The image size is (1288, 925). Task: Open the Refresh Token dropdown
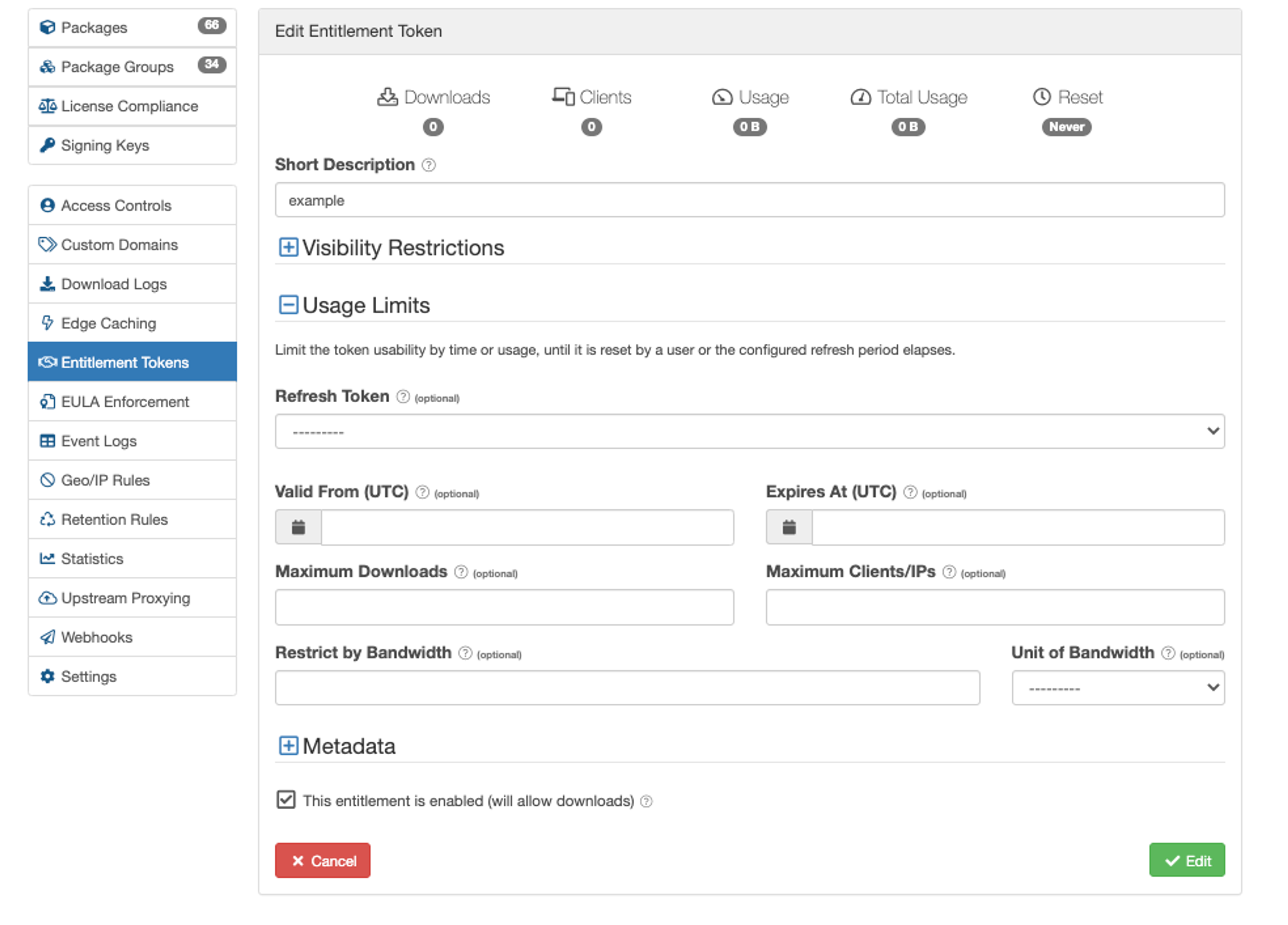pos(750,431)
